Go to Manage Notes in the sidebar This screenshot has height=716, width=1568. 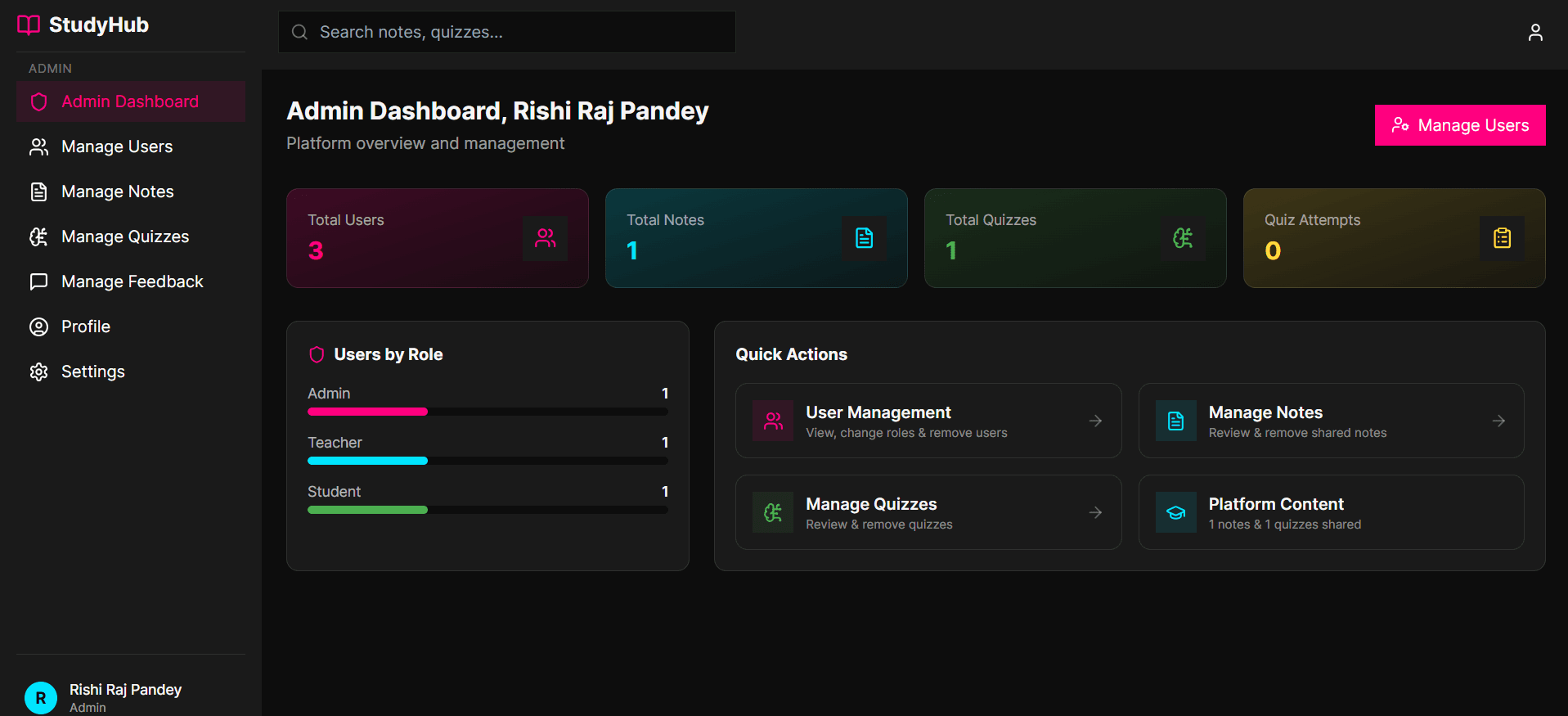[x=131, y=191]
